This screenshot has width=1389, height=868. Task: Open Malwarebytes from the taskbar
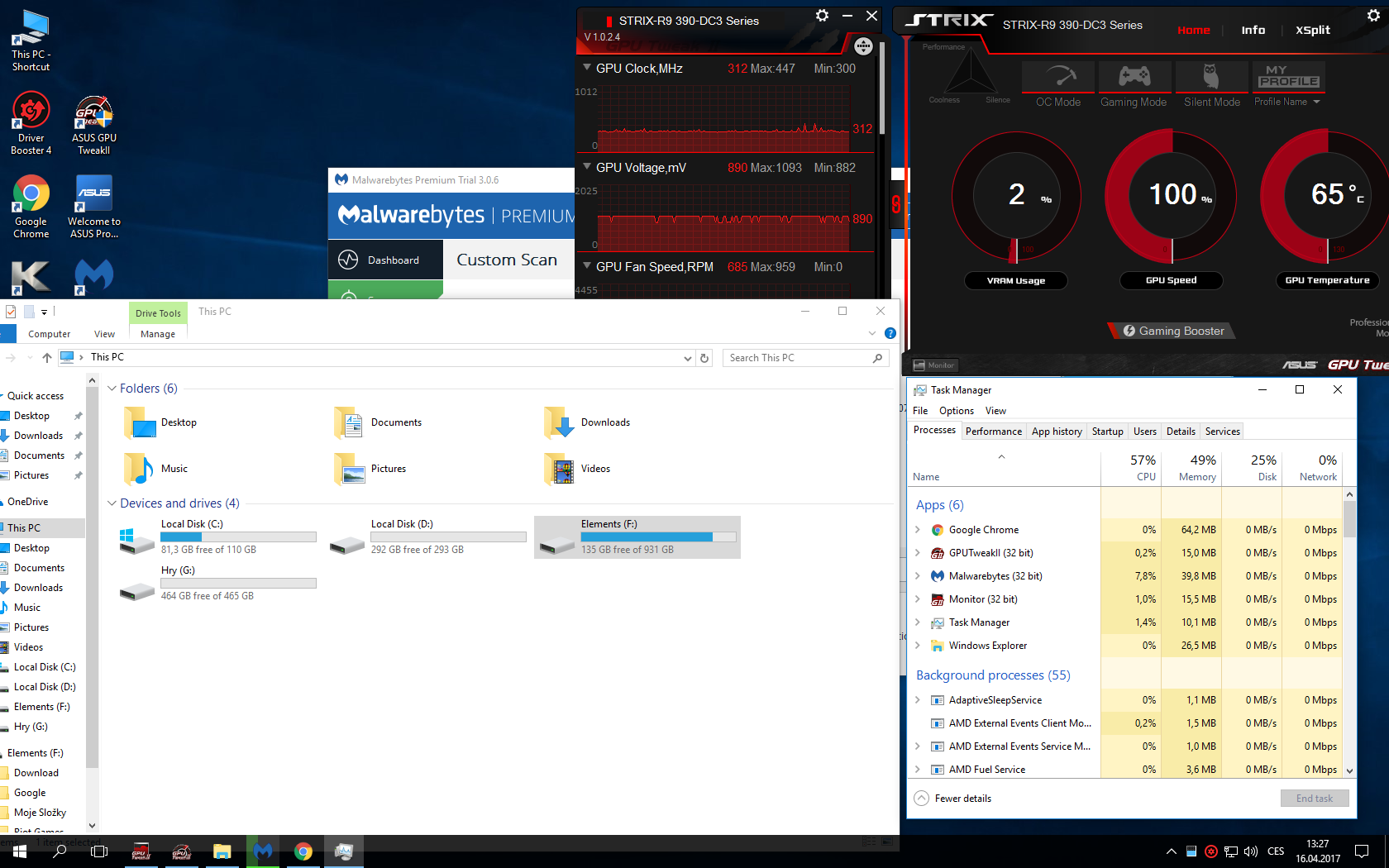point(263,851)
